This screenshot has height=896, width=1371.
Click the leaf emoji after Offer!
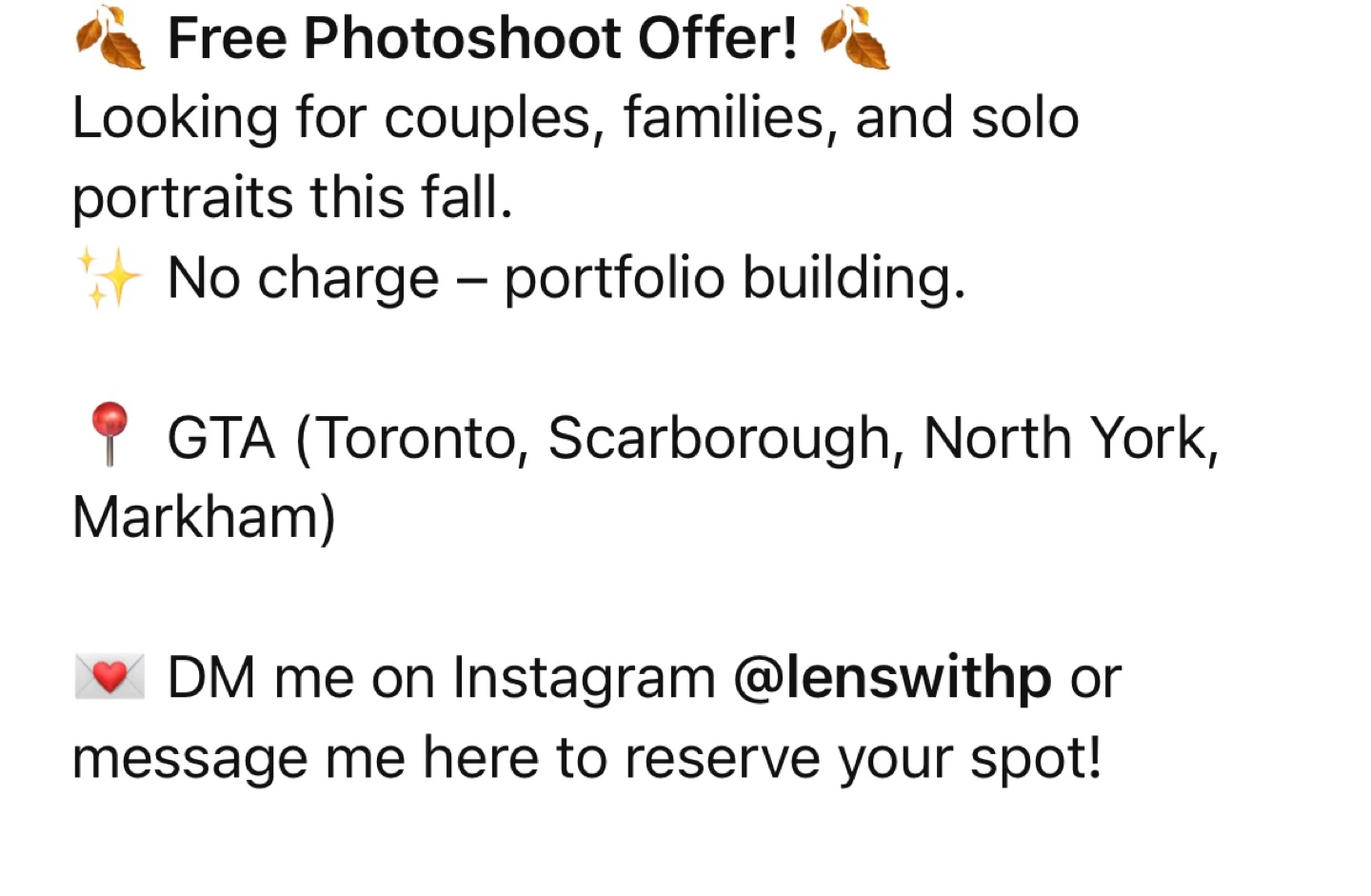click(x=855, y=38)
